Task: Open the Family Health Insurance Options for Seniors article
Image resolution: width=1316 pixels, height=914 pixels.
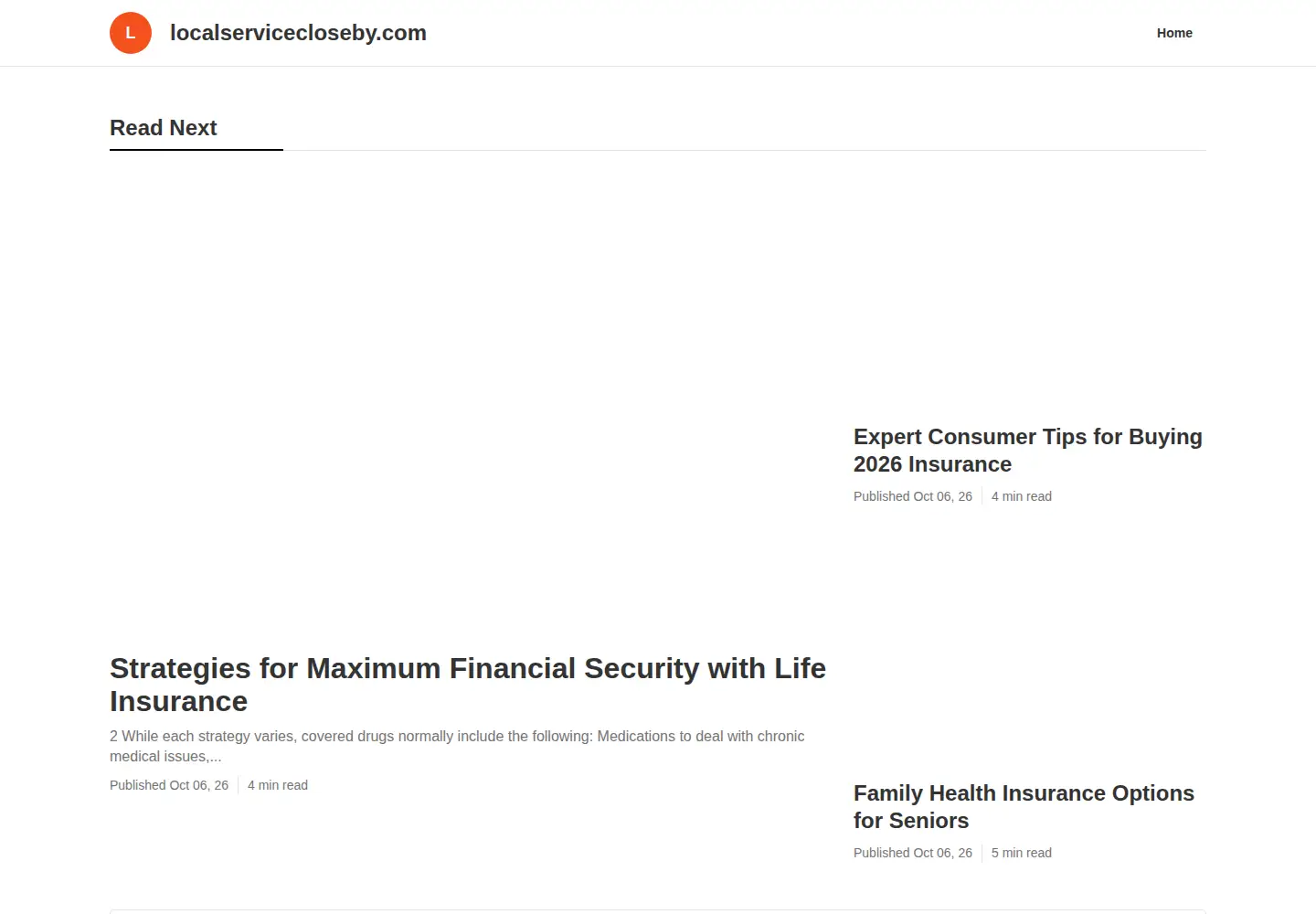Action: tap(1024, 807)
